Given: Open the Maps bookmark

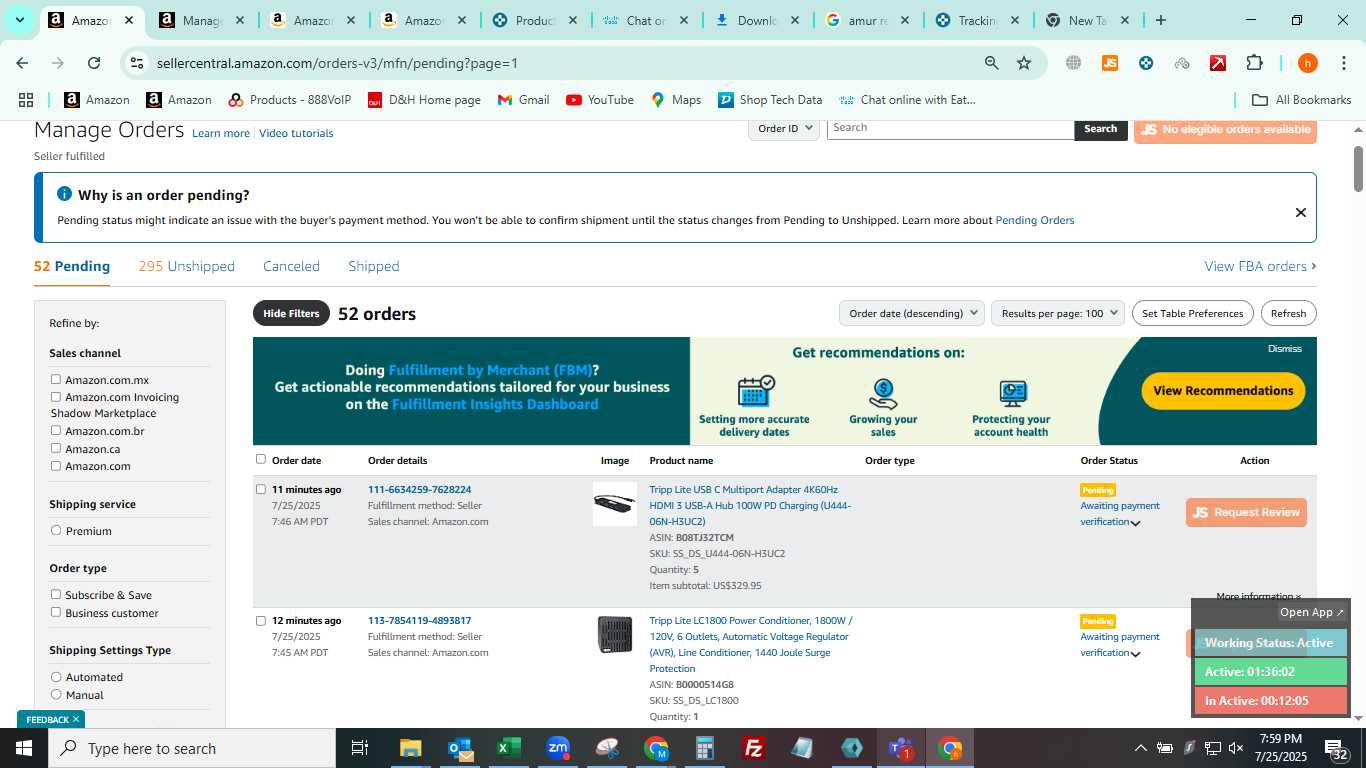Looking at the screenshot, I should click(x=676, y=100).
